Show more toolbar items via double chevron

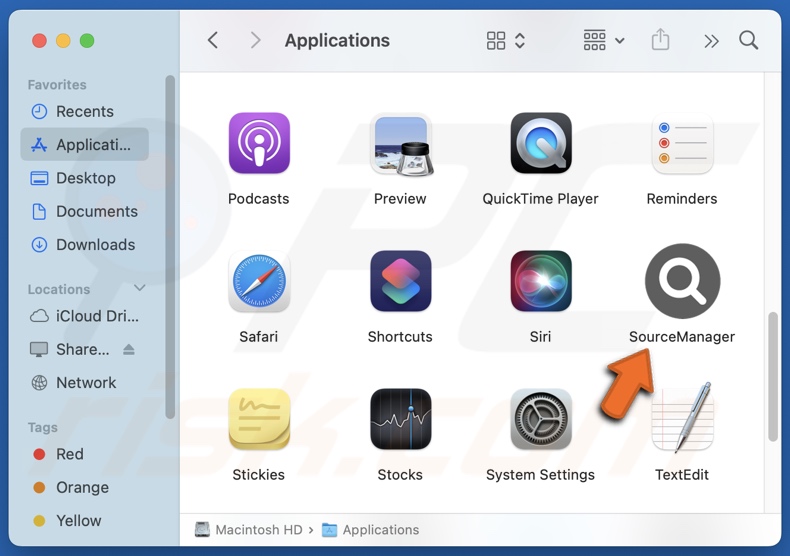(711, 41)
